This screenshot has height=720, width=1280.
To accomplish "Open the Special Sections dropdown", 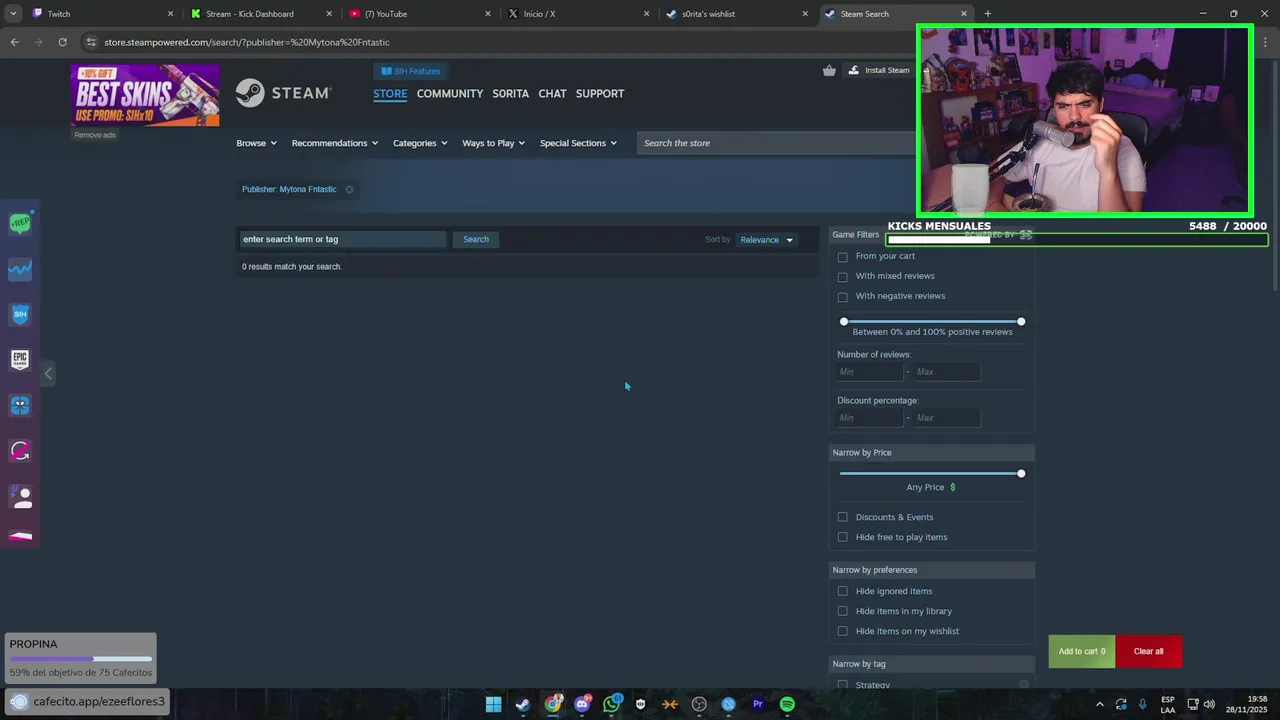I will [578, 143].
